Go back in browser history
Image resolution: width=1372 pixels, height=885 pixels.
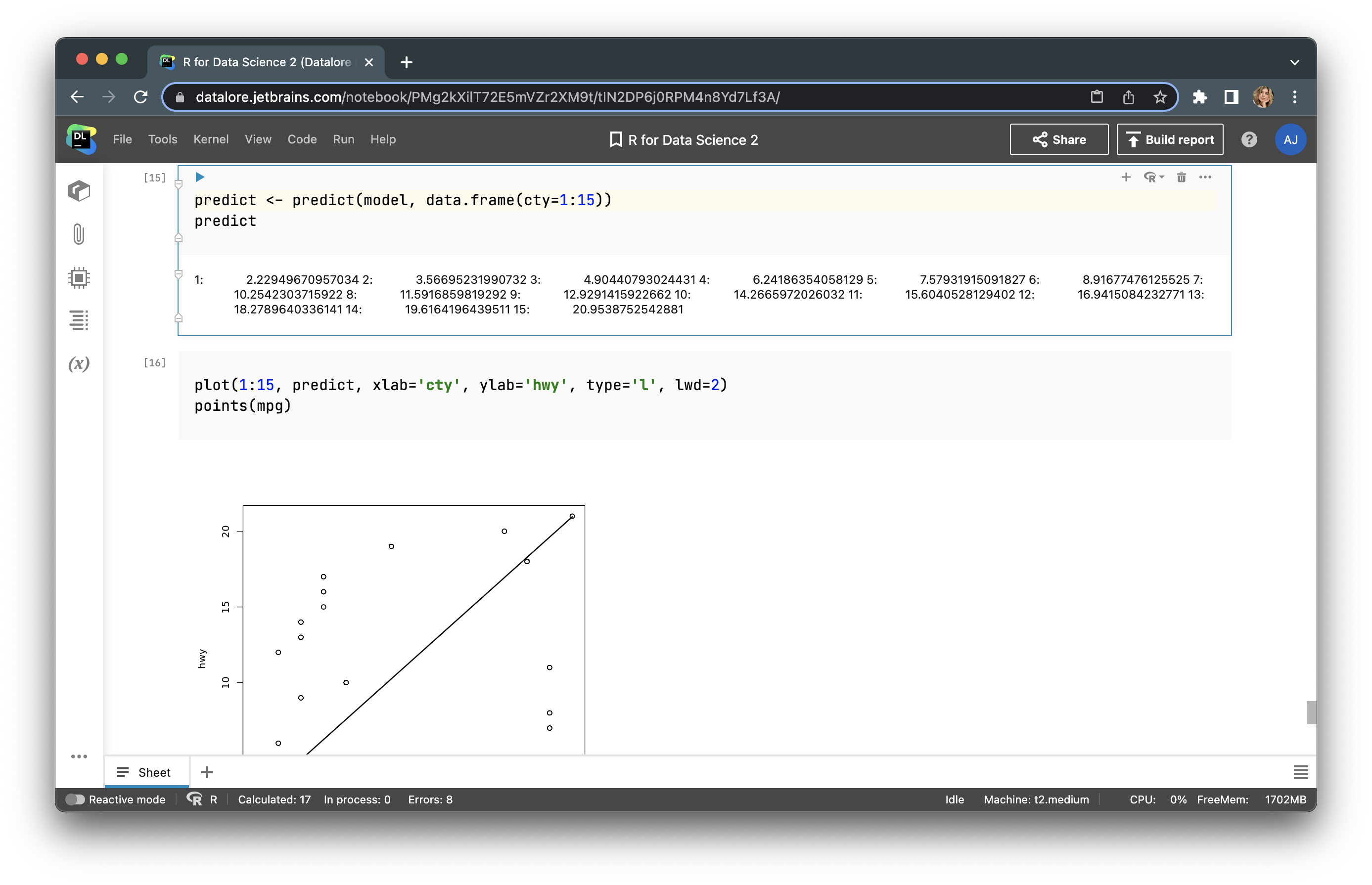tap(77, 96)
